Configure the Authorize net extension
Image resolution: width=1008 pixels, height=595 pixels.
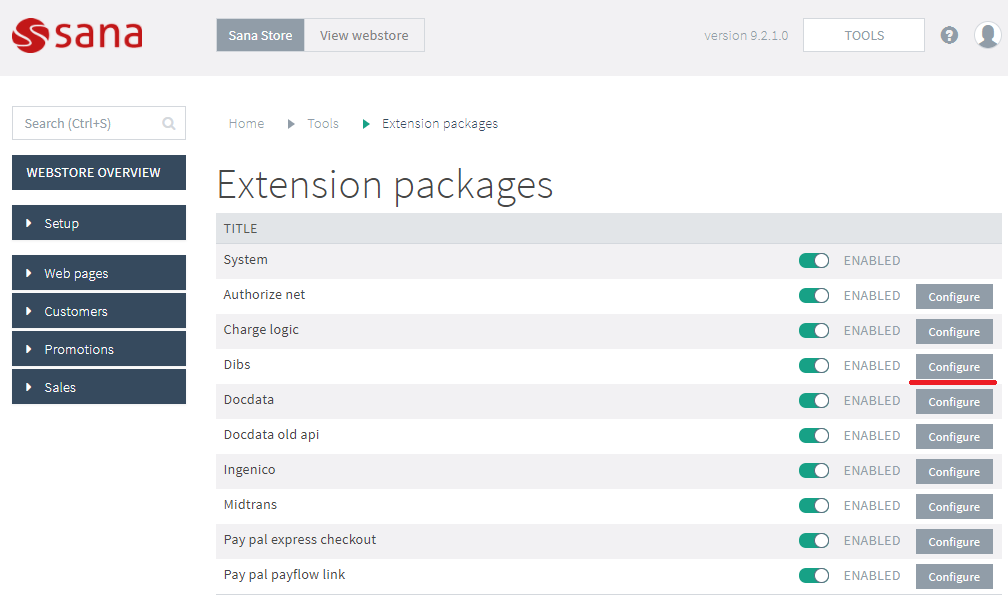click(954, 297)
